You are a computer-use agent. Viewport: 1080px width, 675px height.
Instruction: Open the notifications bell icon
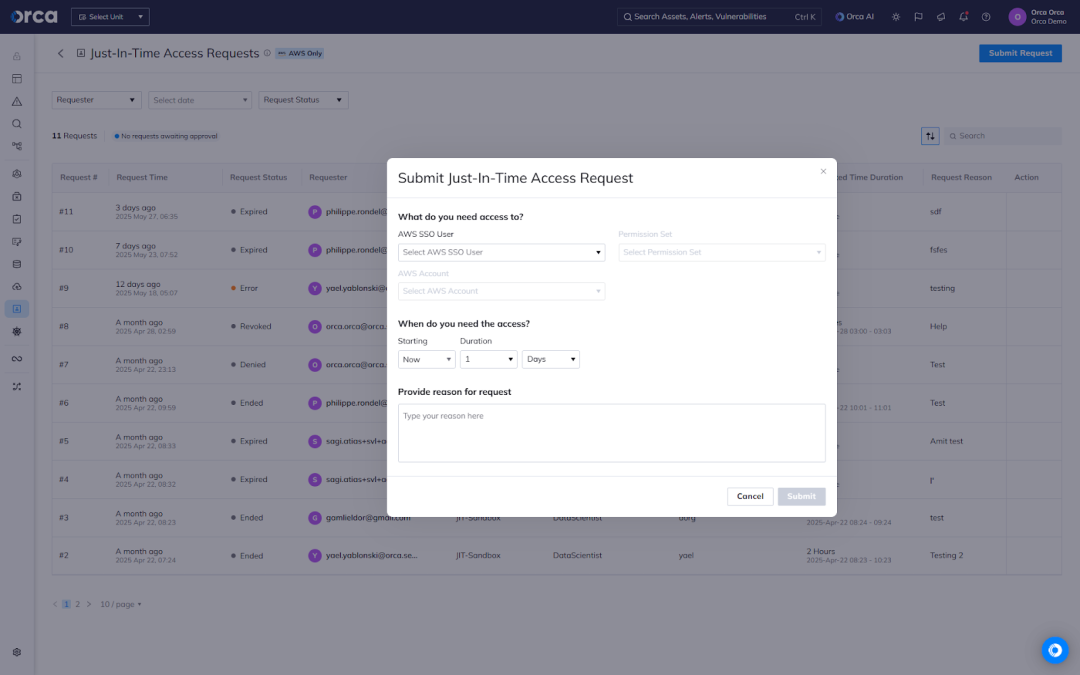tap(963, 17)
